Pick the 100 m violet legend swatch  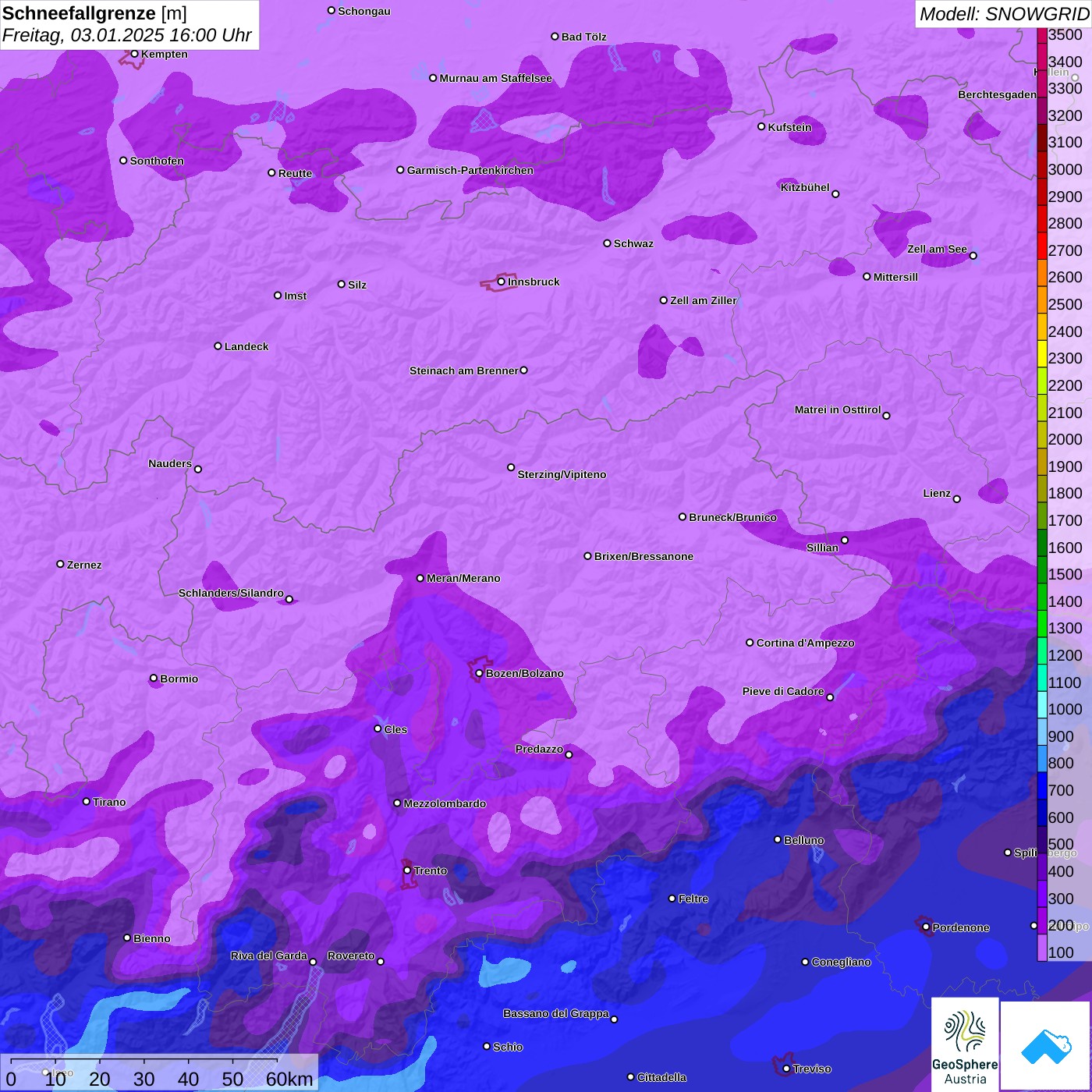coord(1042,948)
